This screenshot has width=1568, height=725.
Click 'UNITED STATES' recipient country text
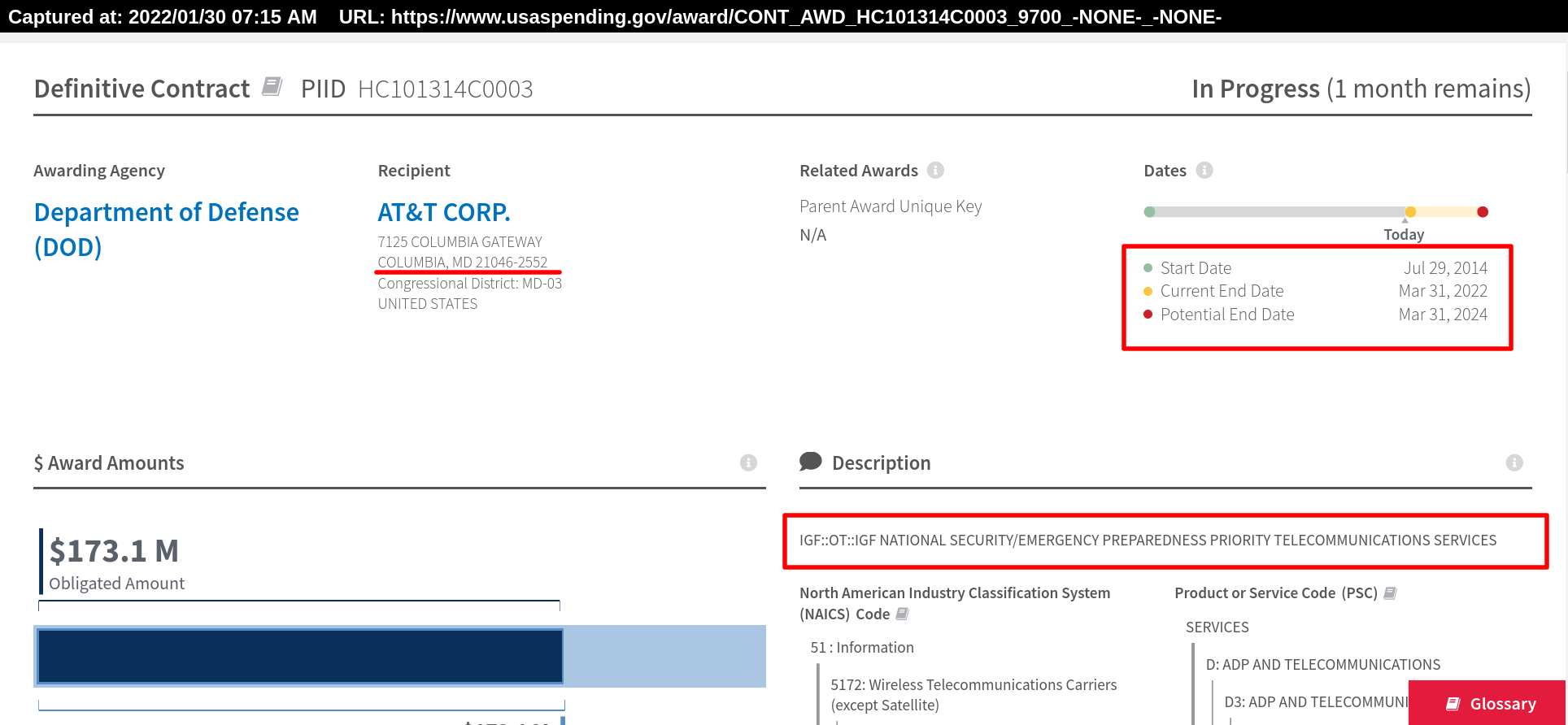[428, 304]
